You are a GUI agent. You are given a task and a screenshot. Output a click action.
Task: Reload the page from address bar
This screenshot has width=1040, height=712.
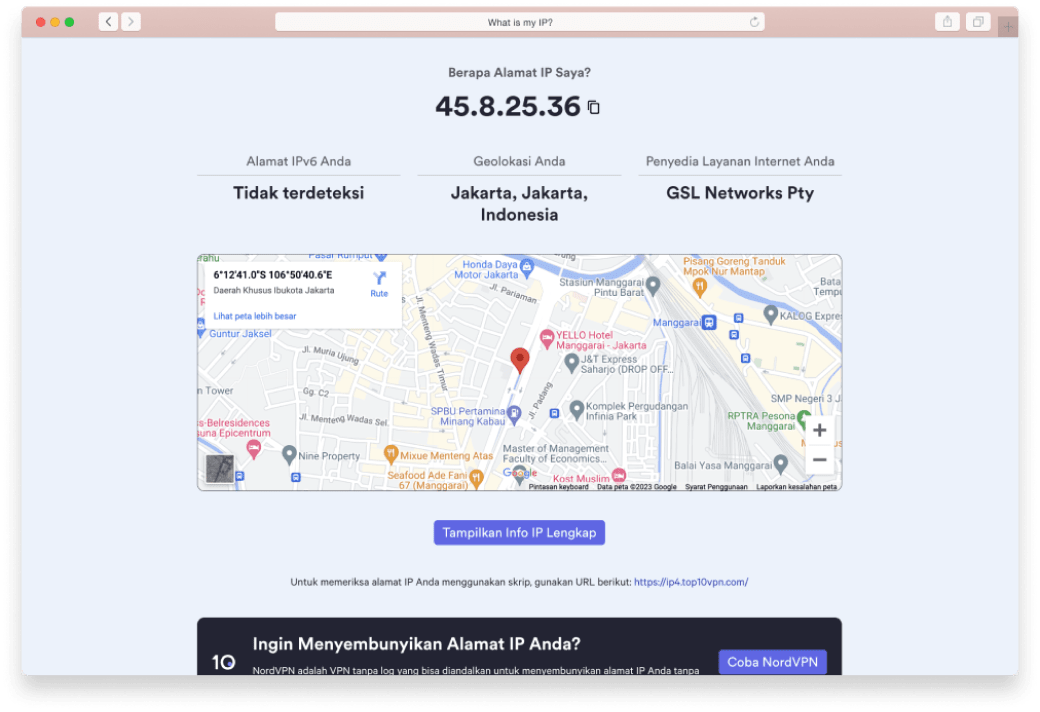tap(754, 22)
